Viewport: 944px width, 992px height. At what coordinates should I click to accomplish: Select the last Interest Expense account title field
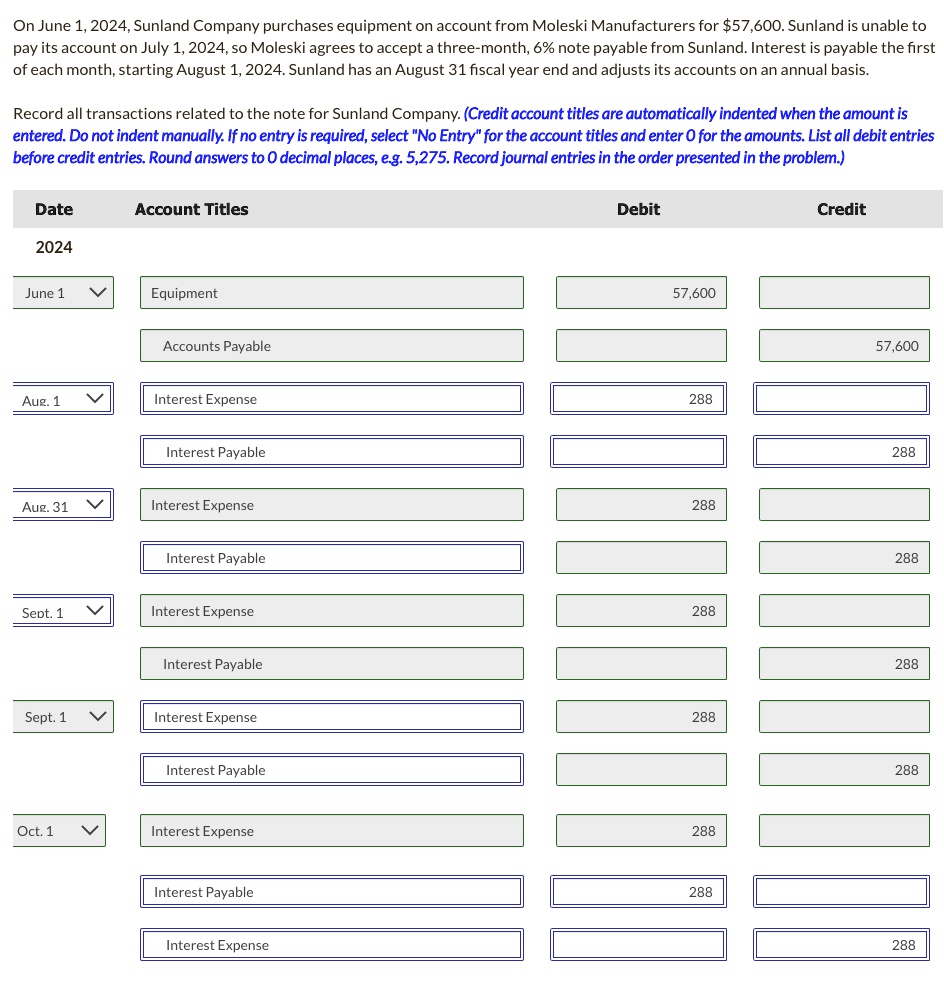pos(332,945)
